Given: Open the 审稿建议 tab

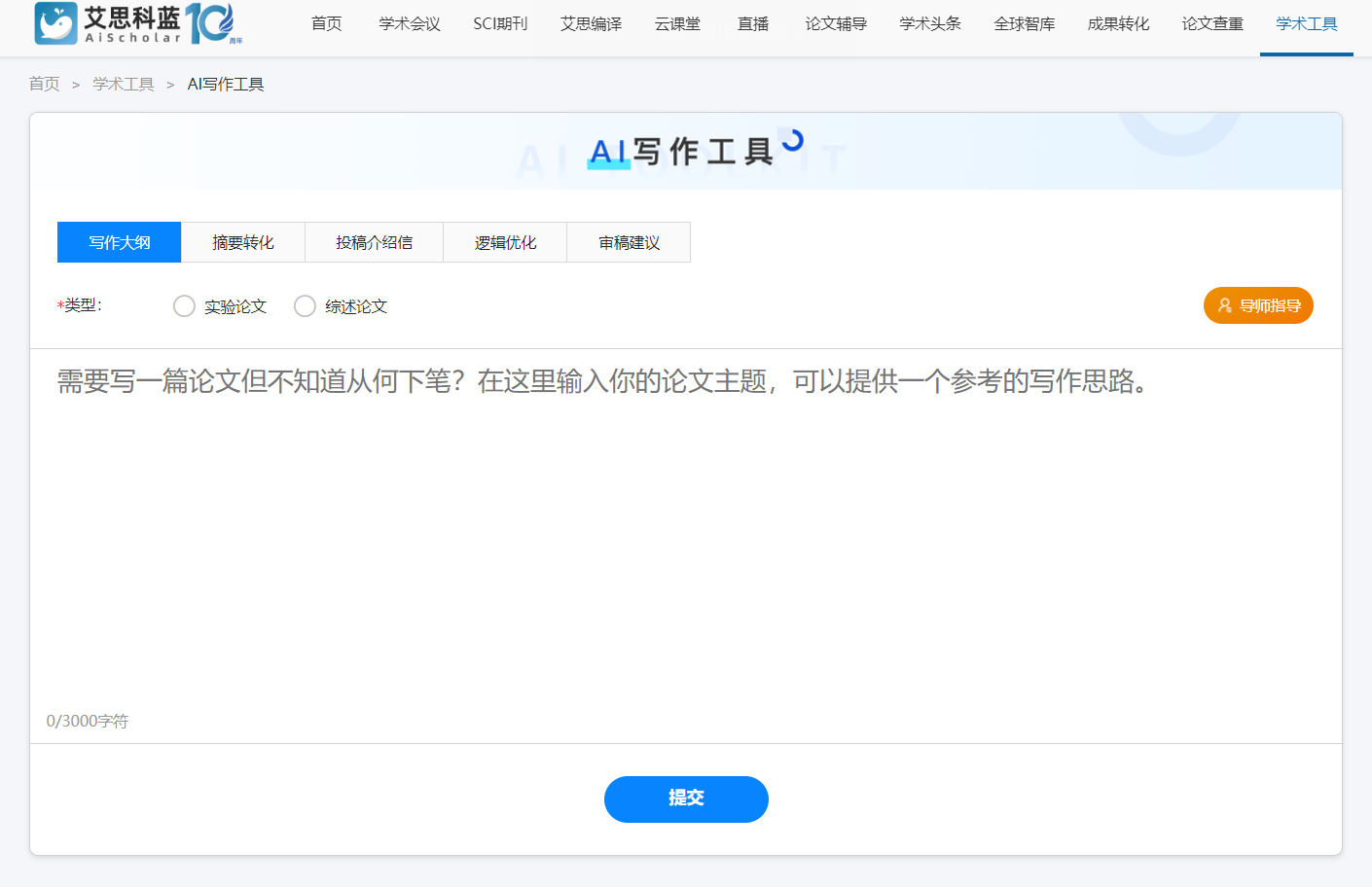Looking at the screenshot, I should pos(629,242).
